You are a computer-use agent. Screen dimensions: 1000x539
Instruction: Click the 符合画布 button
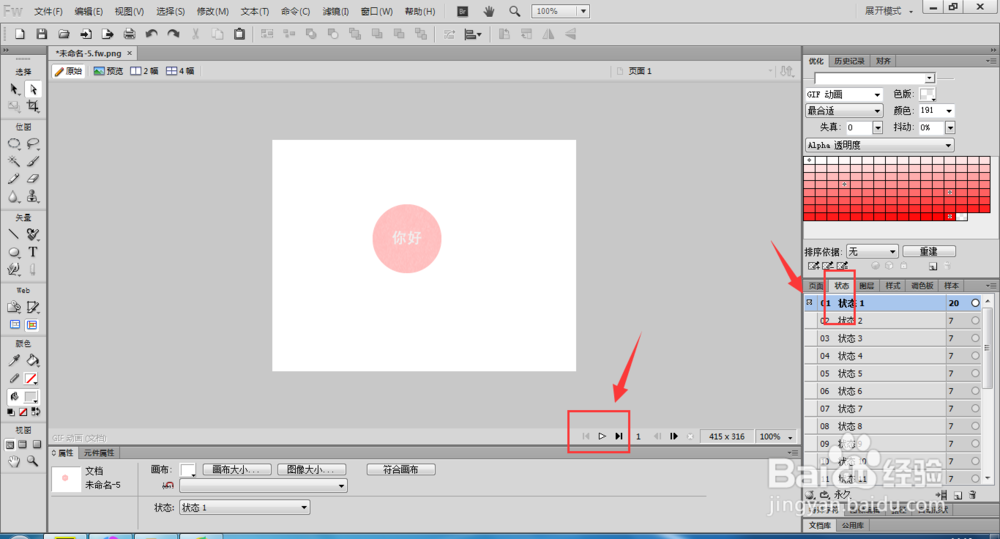pyautogui.click(x=401, y=469)
